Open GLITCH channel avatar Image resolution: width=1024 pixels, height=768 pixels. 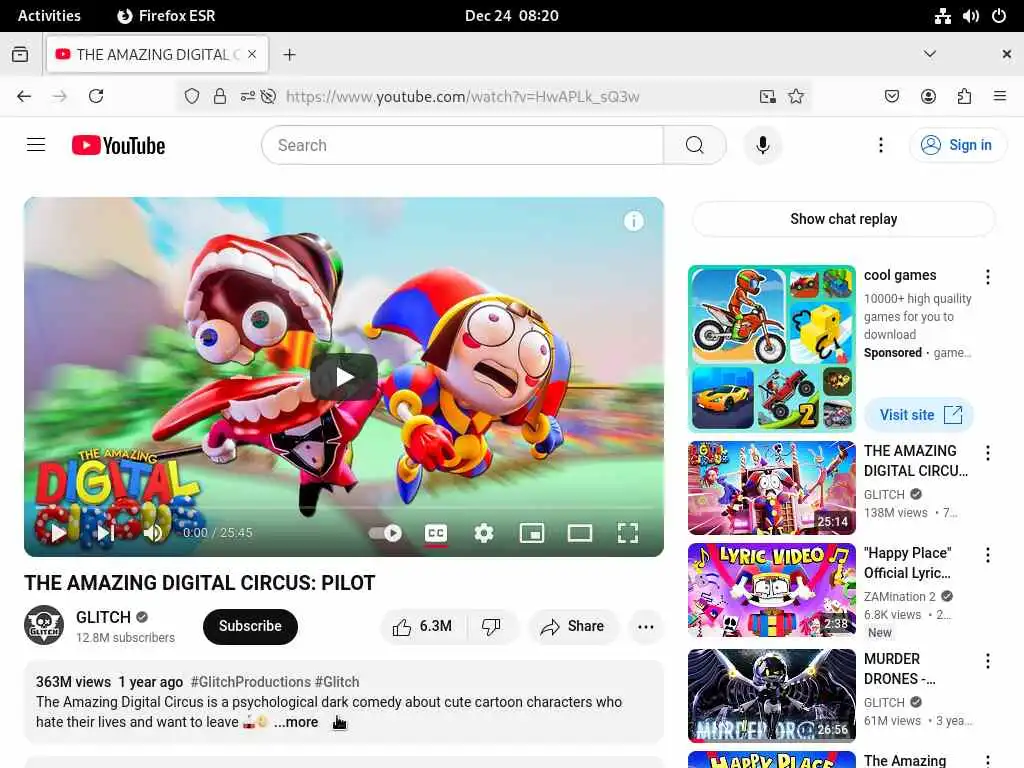44,625
